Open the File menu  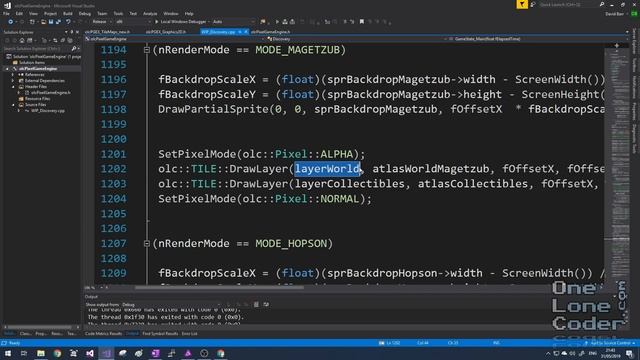click(6, 13)
